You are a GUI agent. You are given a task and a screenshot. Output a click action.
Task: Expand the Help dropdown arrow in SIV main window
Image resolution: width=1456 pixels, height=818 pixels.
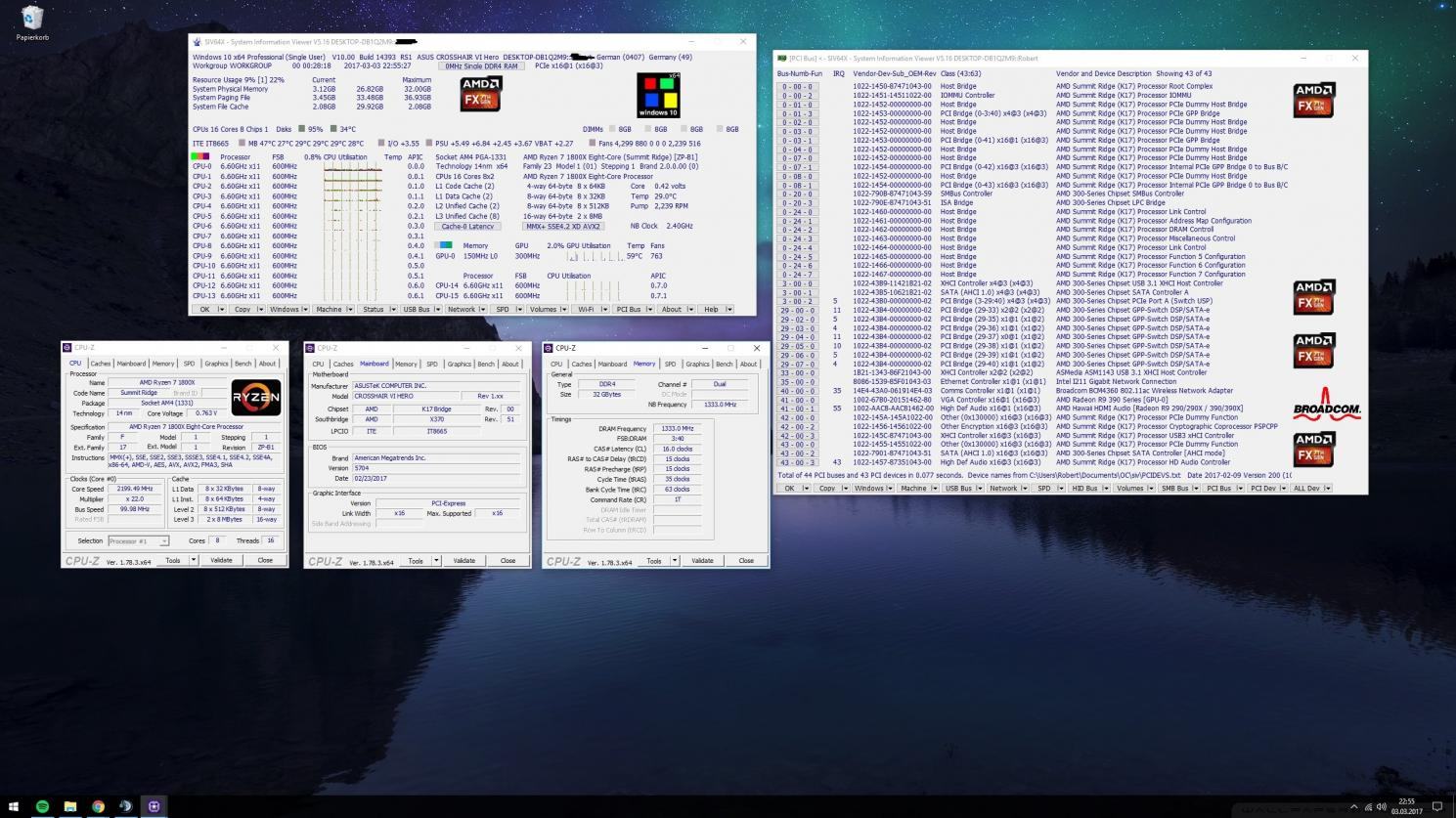tap(729, 309)
